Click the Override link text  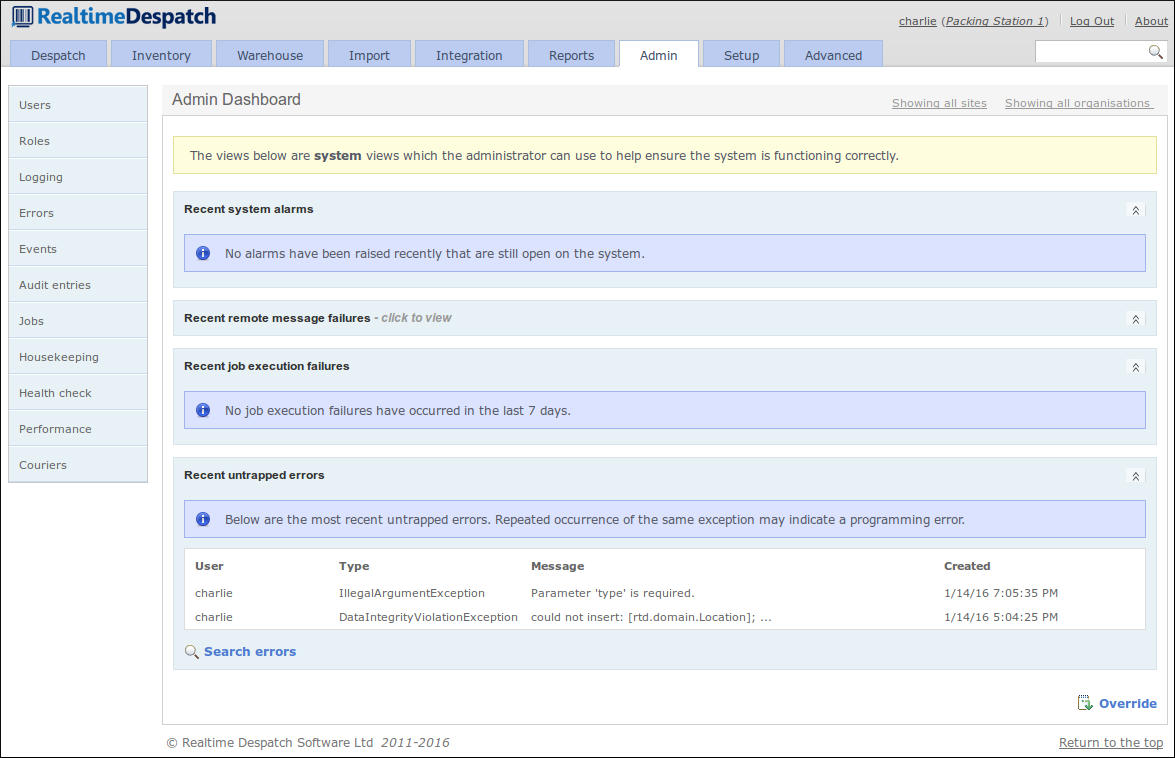[x=1128, y=703]
